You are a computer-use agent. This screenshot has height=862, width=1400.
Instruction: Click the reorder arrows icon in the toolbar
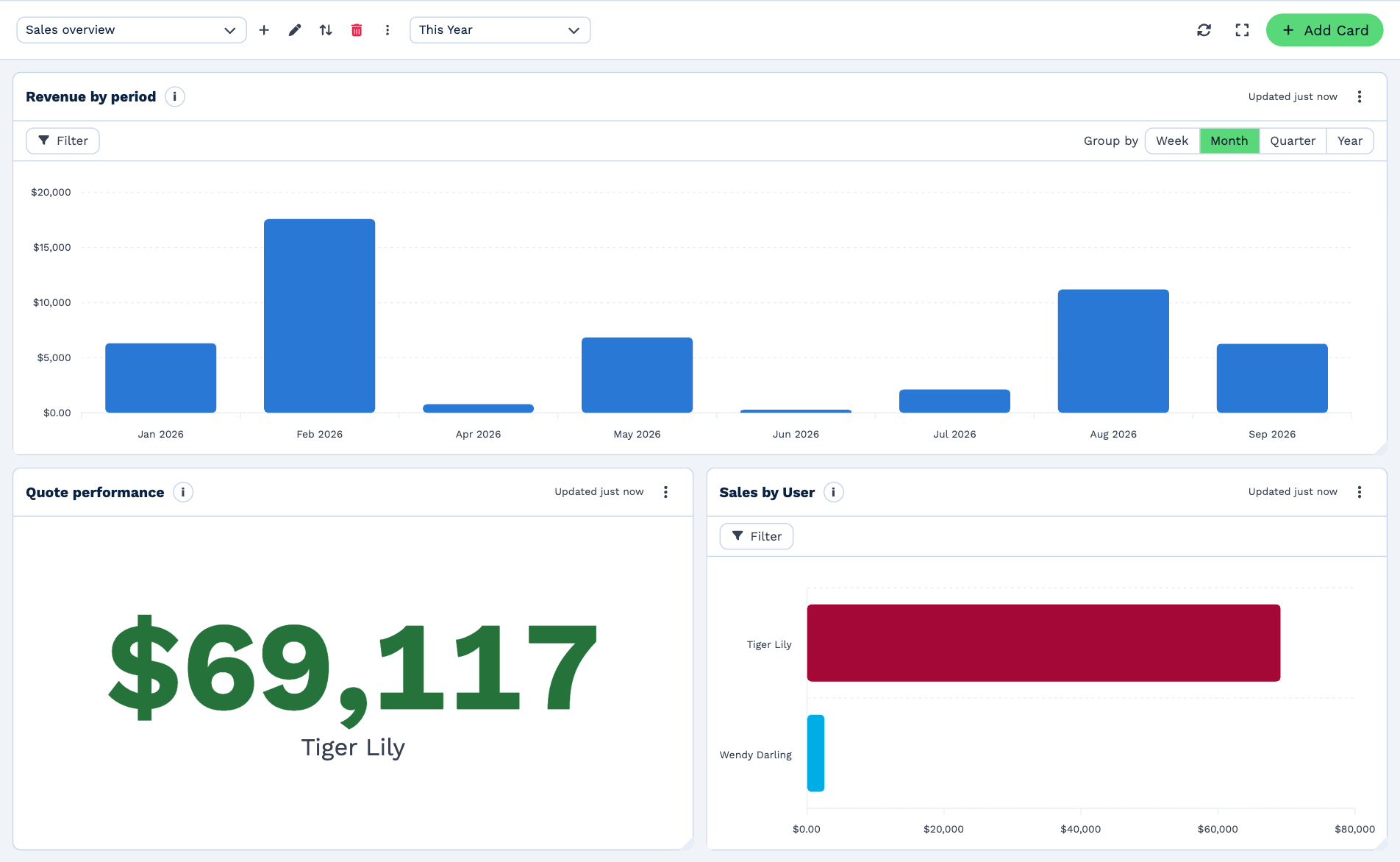click(326, 30)
